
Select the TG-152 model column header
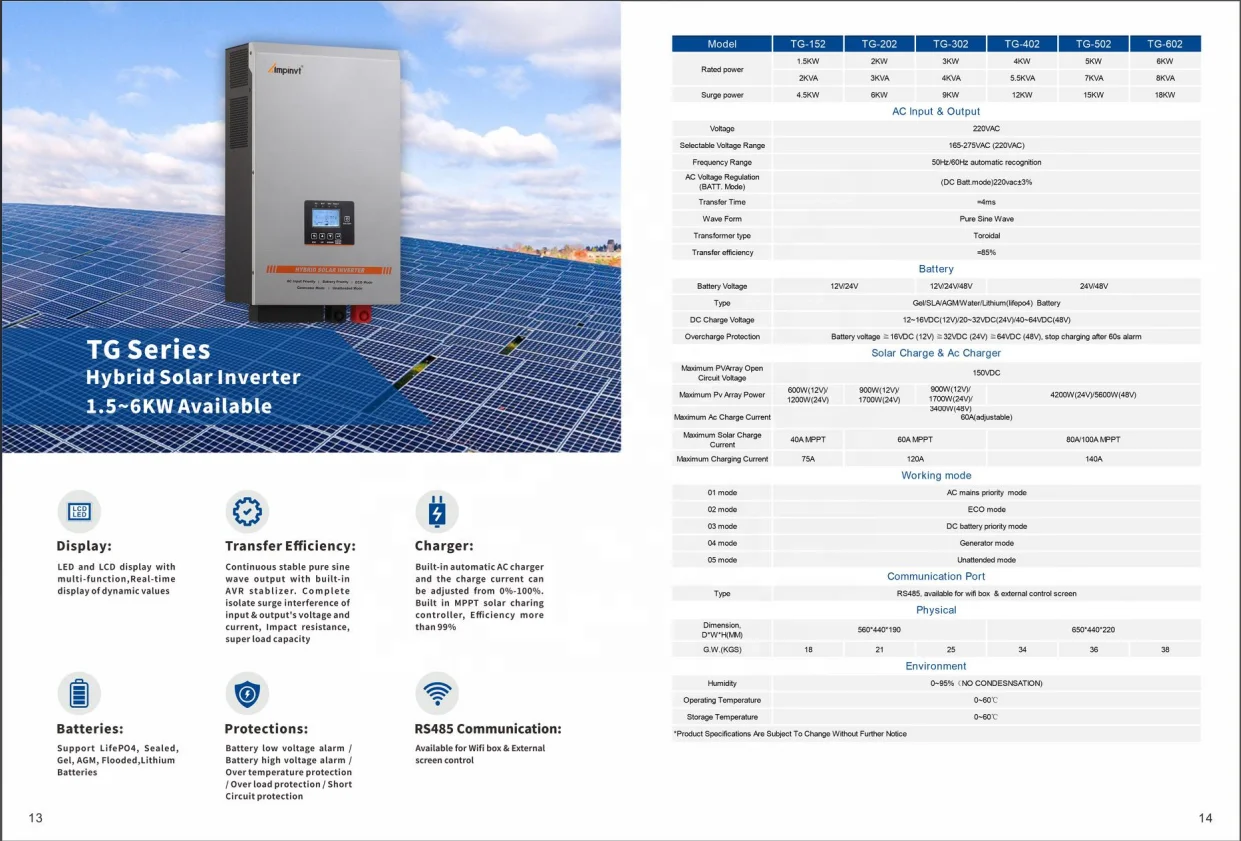click(806, 43)
